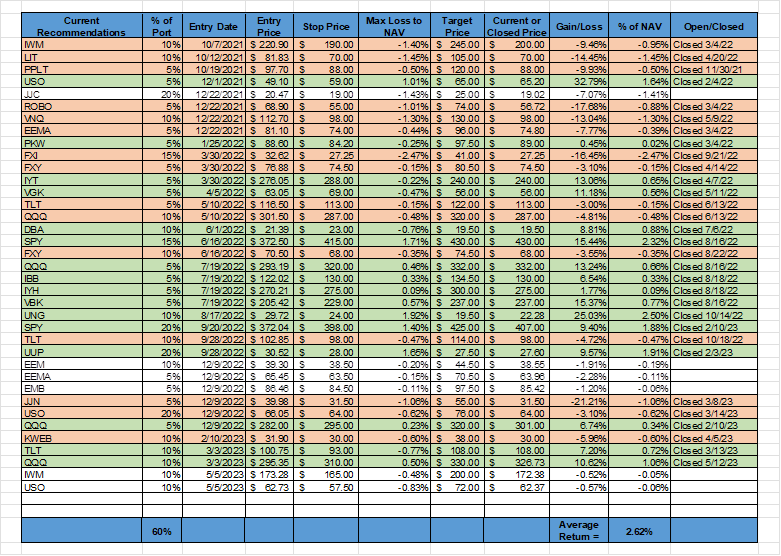This screenshot has width=781, height=556.
Task: Click the PKW ticker cell
Action: click(82, 143)
